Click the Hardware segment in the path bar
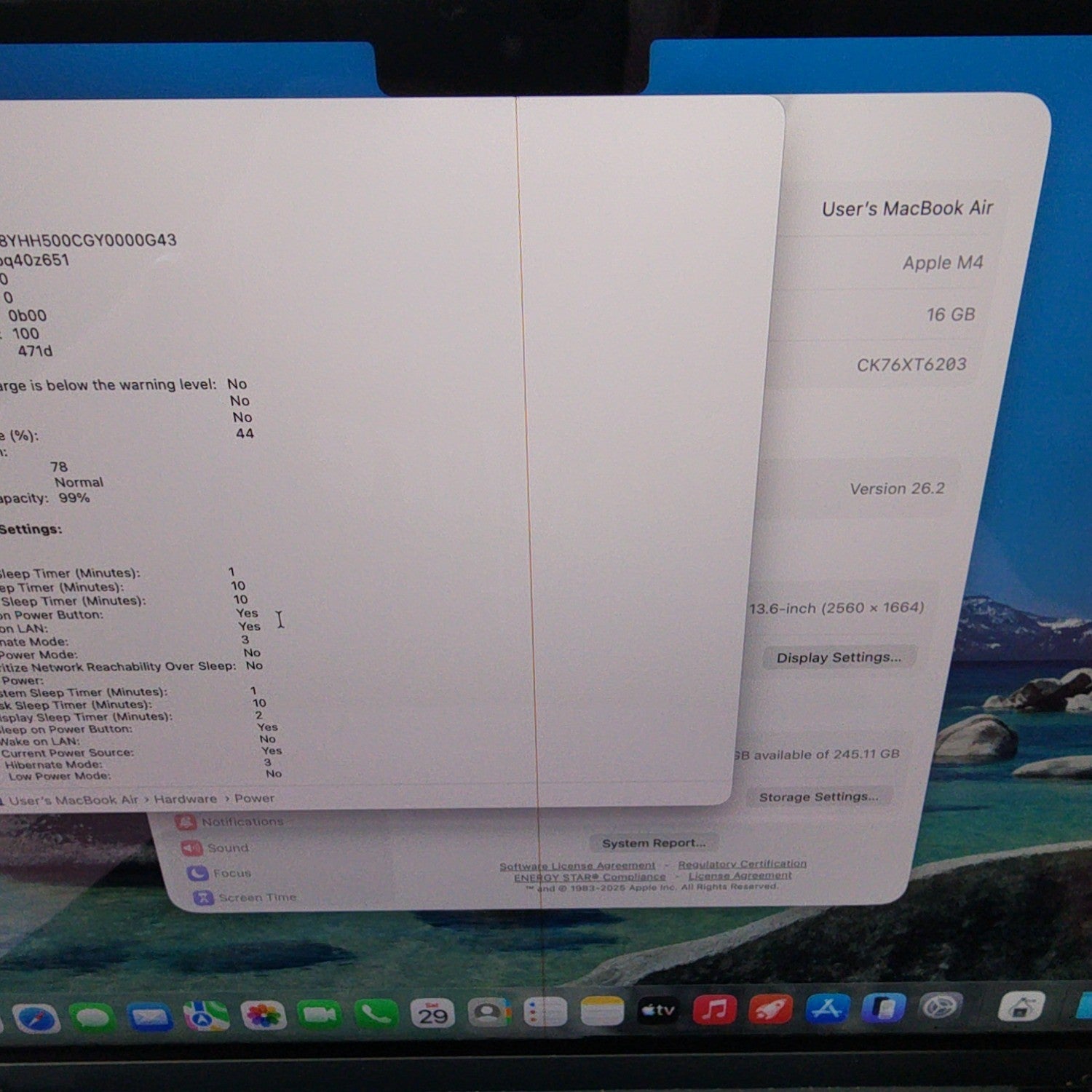The height and width of the screenshot is (1092, 1092). click(185, 799)
